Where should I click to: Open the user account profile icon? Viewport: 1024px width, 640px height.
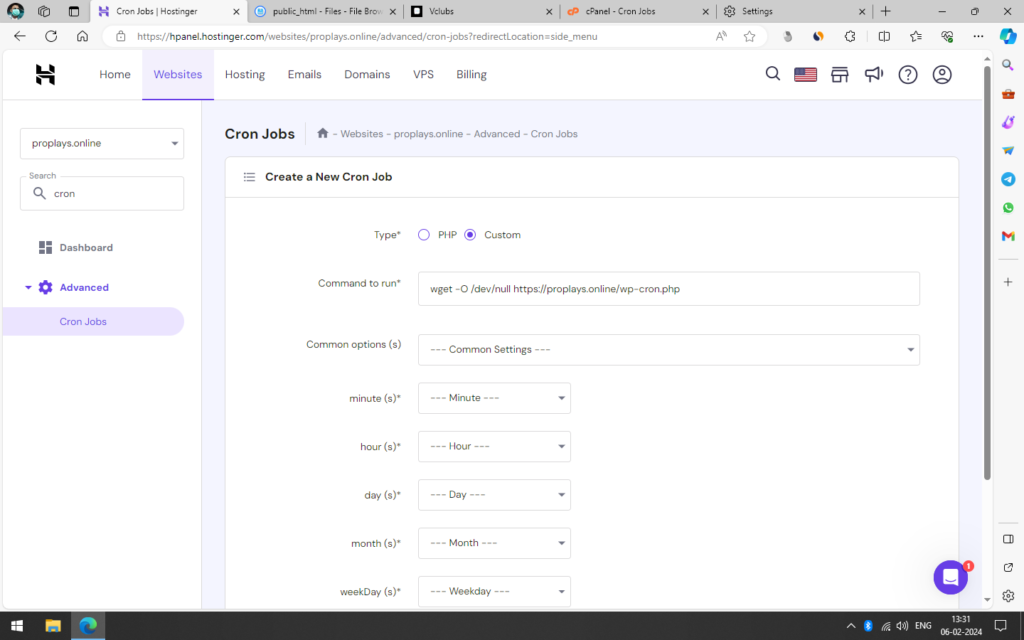(942, 75)
